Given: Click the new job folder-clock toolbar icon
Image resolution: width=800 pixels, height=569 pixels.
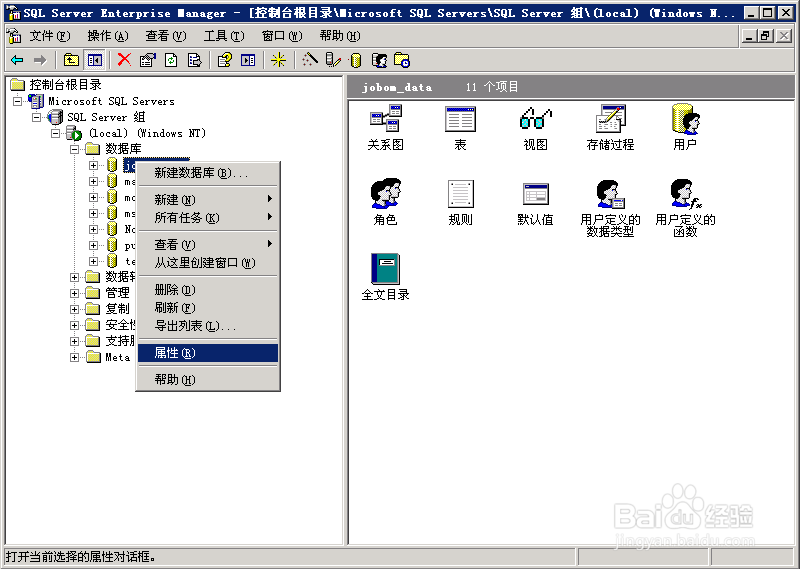Looking at the screenshot, I should coord(402,60).
